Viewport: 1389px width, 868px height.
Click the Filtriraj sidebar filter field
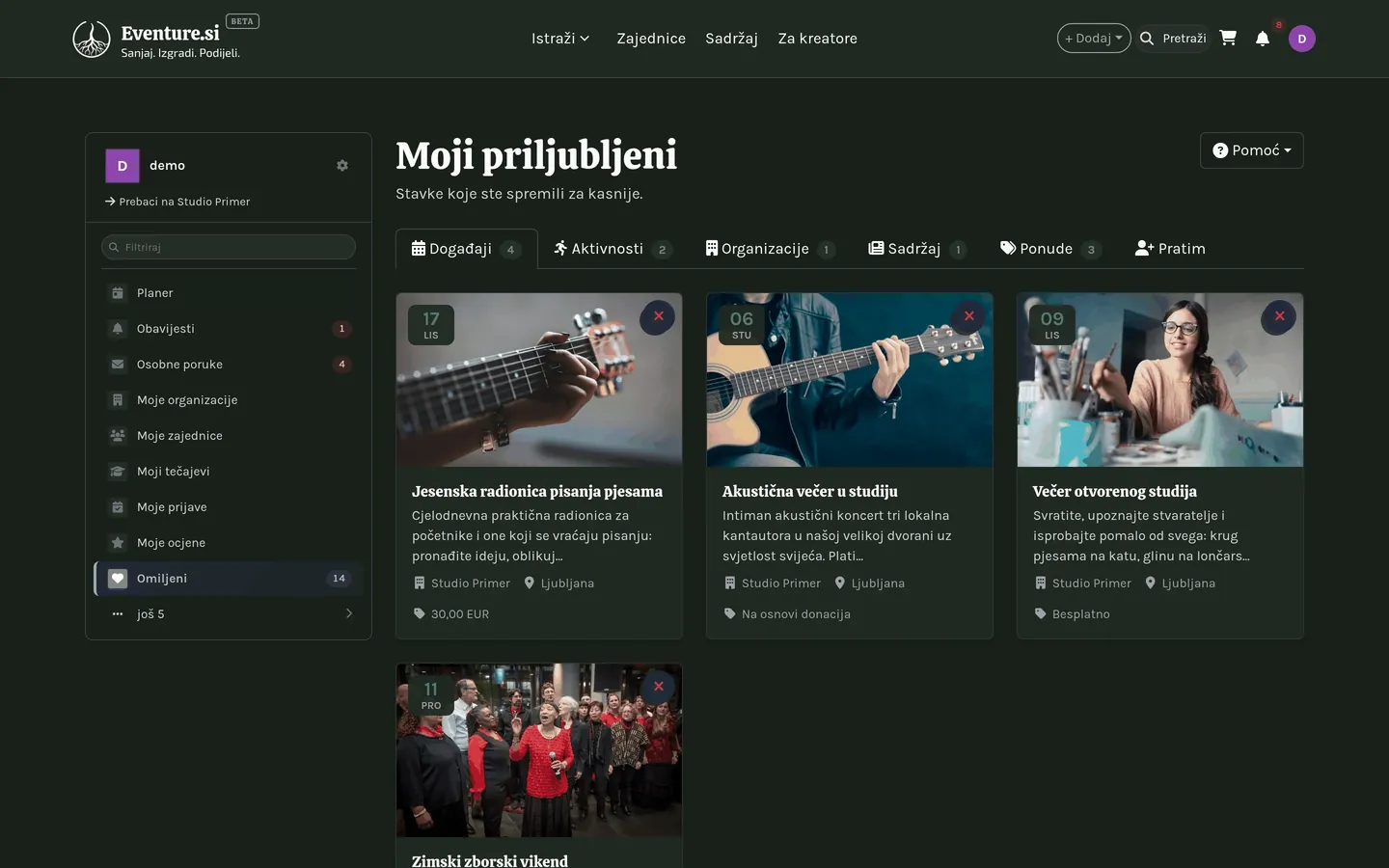point(229,247)
